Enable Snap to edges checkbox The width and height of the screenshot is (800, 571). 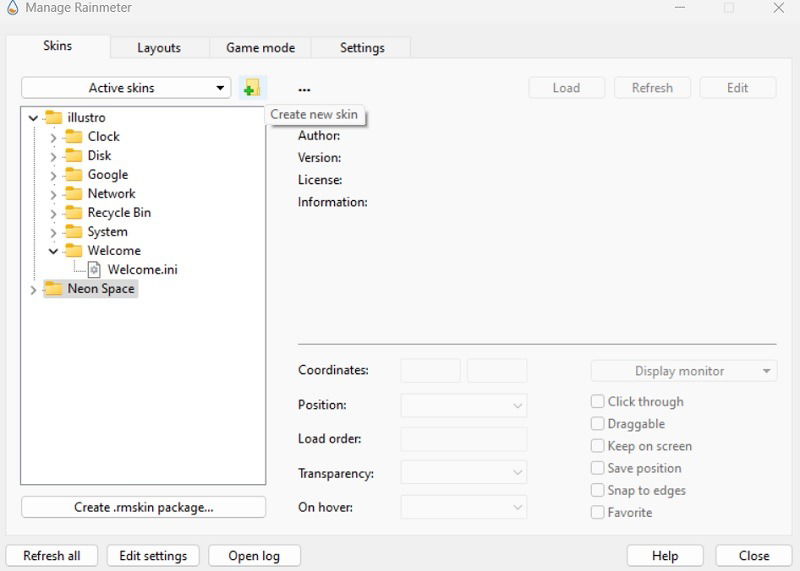597,490
